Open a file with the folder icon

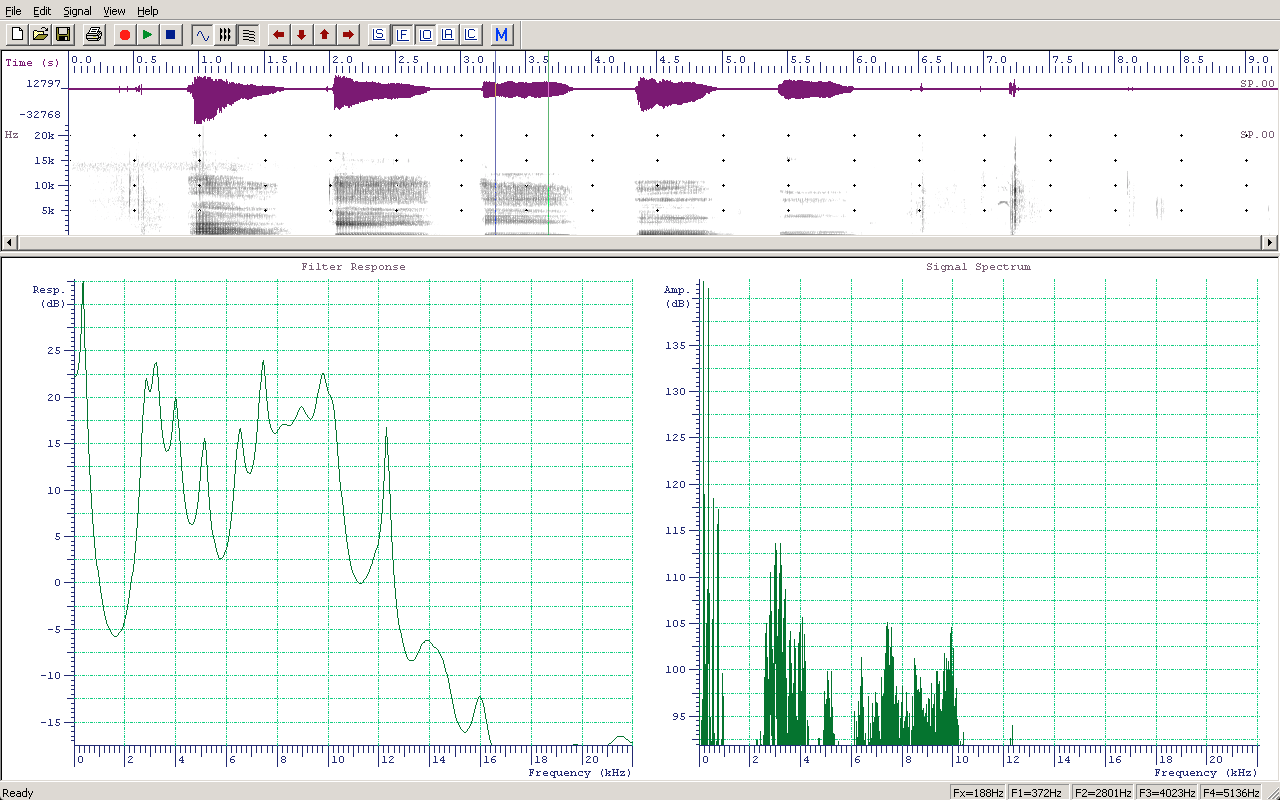pyautogui.click(x=40, y=35)
